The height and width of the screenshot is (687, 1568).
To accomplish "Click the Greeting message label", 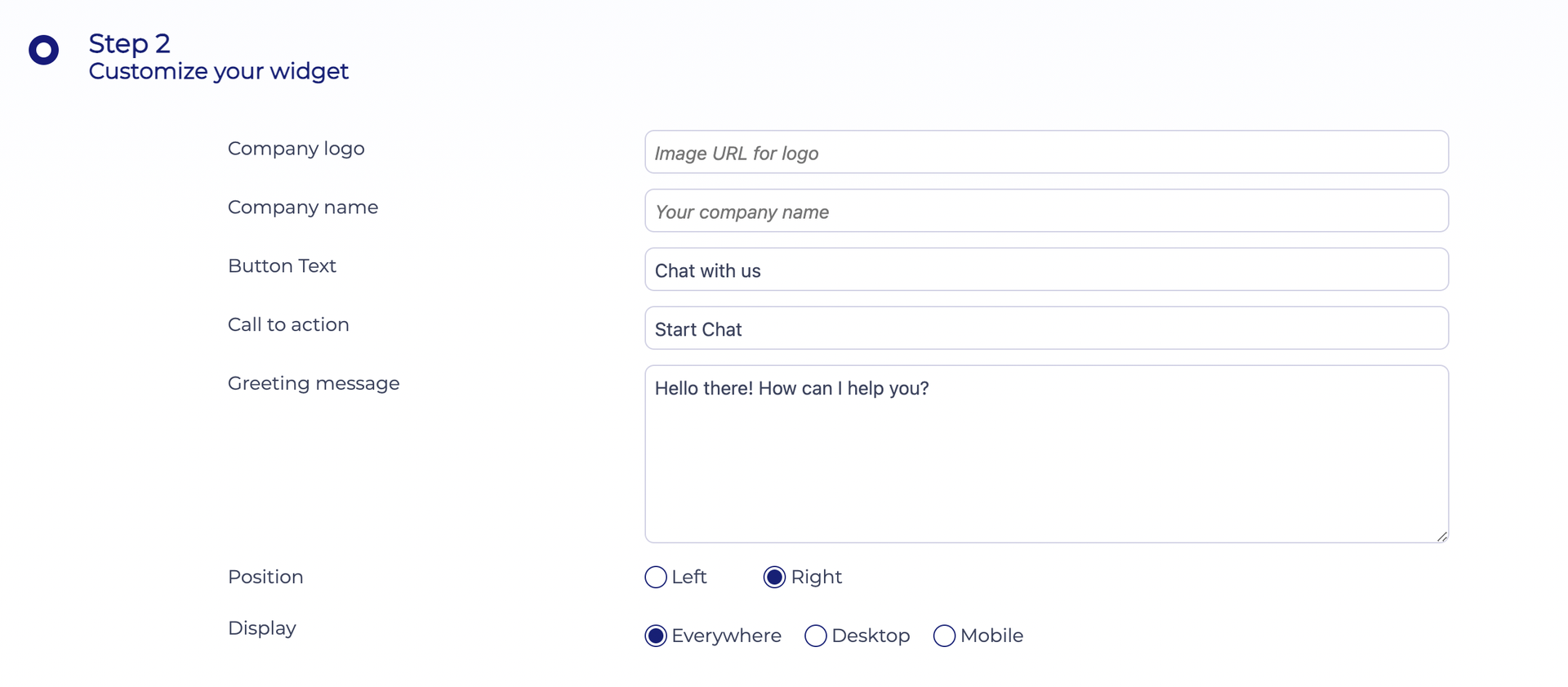I will 314,384.
